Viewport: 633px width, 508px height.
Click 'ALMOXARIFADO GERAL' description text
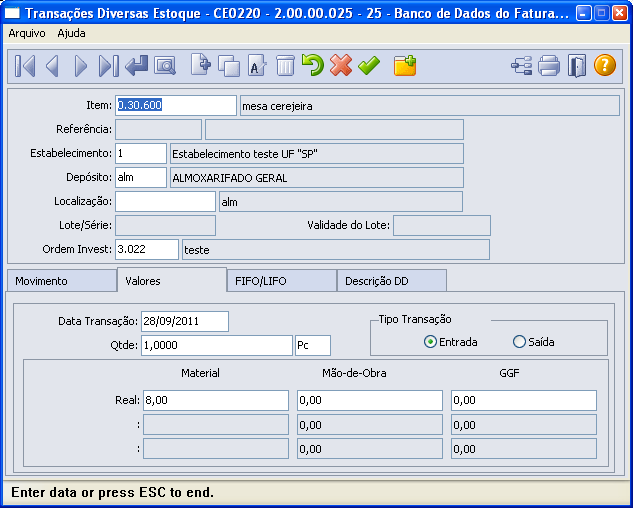pyautogui.click(x=230, y=178)
